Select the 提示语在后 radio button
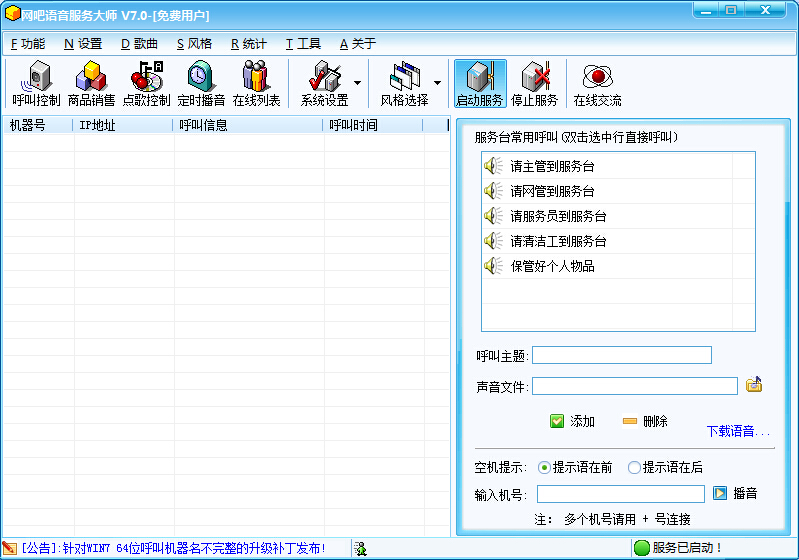The image size is (799, 560). pyautogui.click(x=634, y=467)
